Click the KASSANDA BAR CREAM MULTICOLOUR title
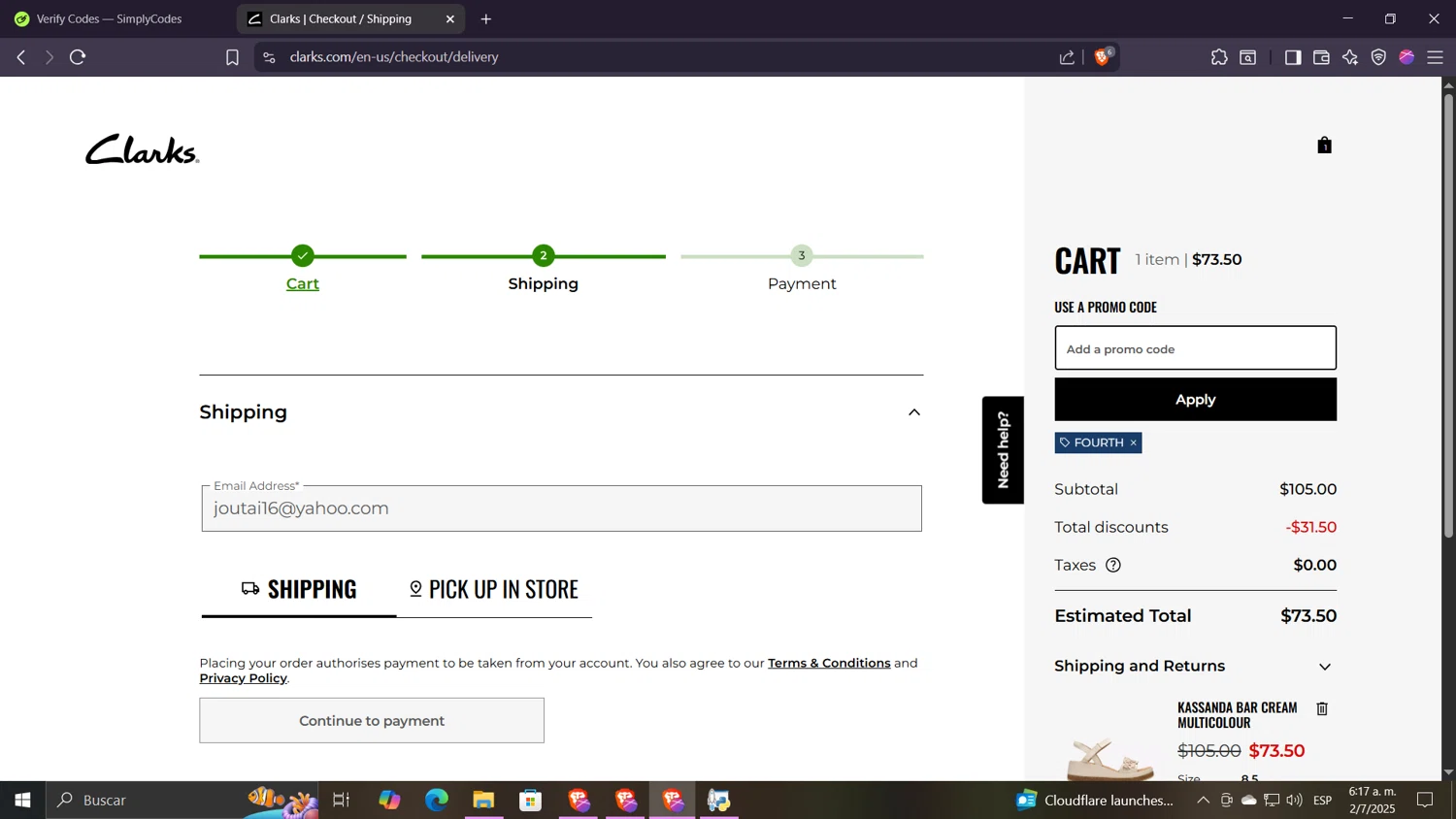 pyautogui.click(x=1237, y=715)
